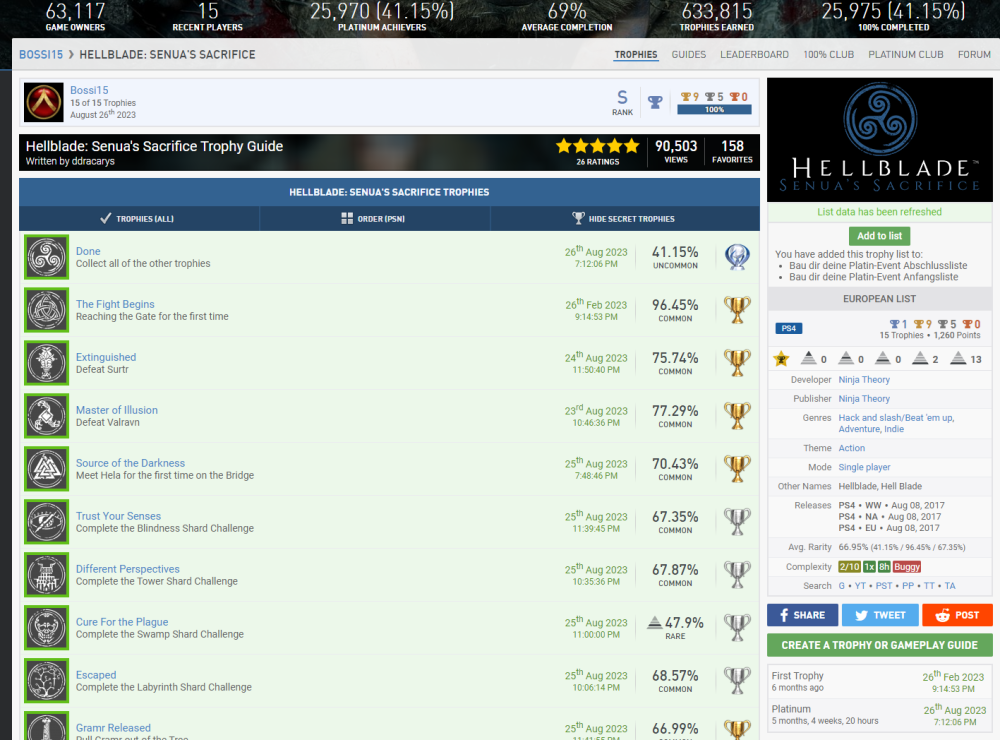Click the Cure For the Plague trophy image

click(x=46, y=628)
